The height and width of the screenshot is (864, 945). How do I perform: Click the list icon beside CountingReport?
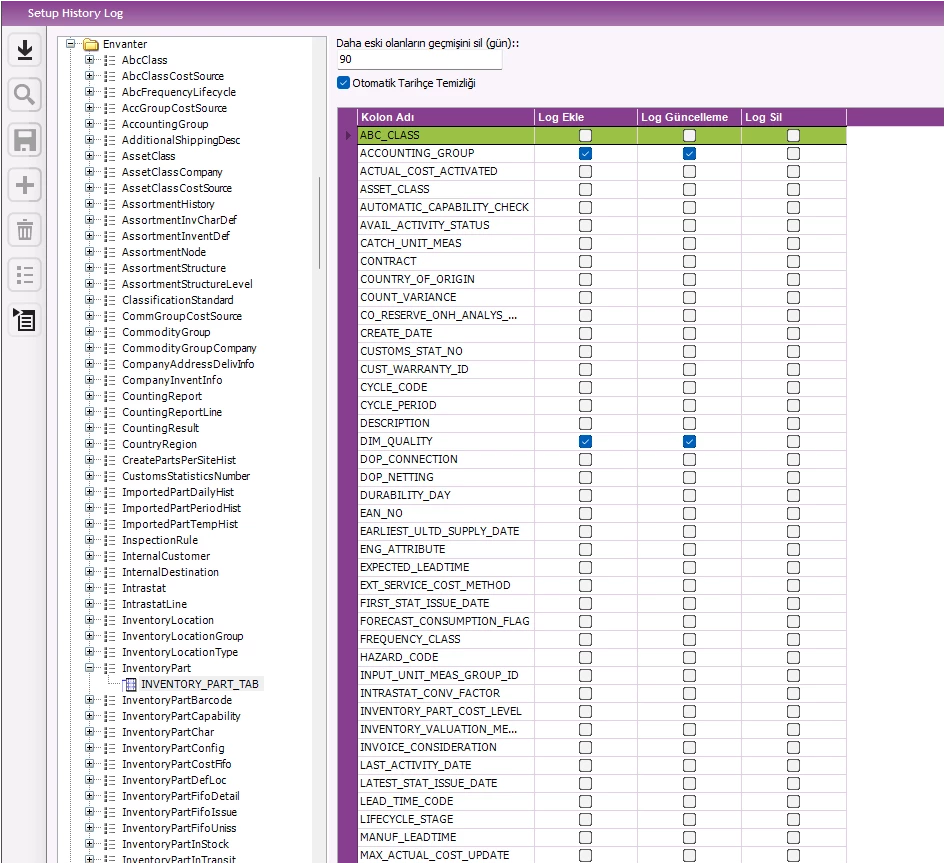109,396
